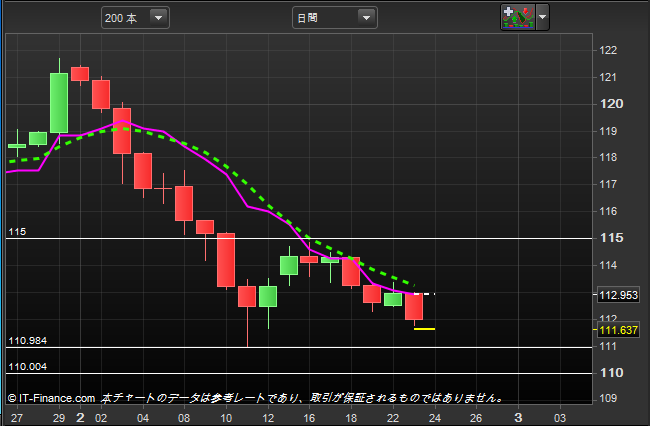Screen dimensions: 650x426
Task: Open the 日間 timeframe dropdown
Action: 335,18
